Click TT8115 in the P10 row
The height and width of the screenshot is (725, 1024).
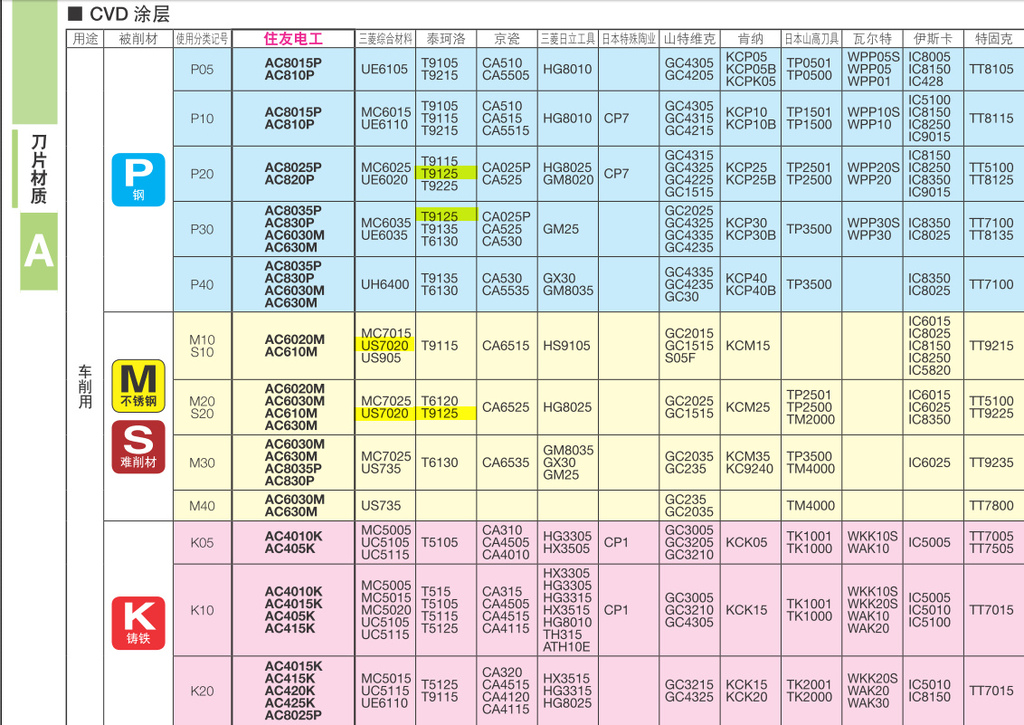[x=991, y=118]
